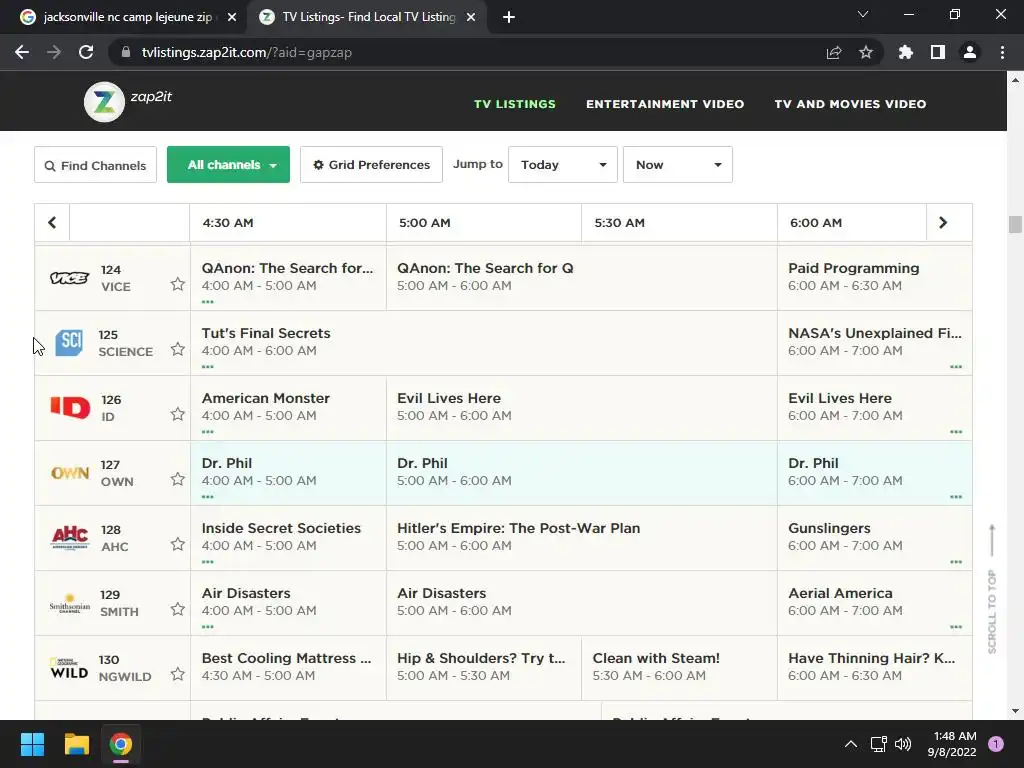
Task: Share this page icon
Action: 834,52
